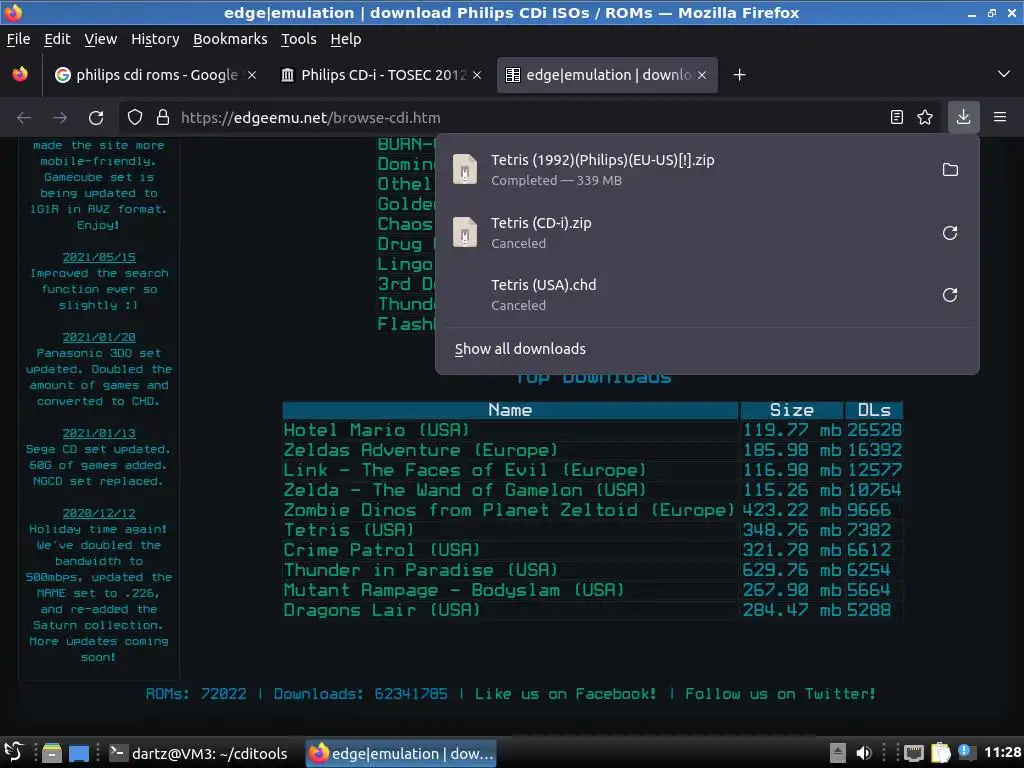Open Zelda - The Wand of Gamelon link
Image resolution: width=1024 pixels, height=768 pixels.
pos(465,490)
